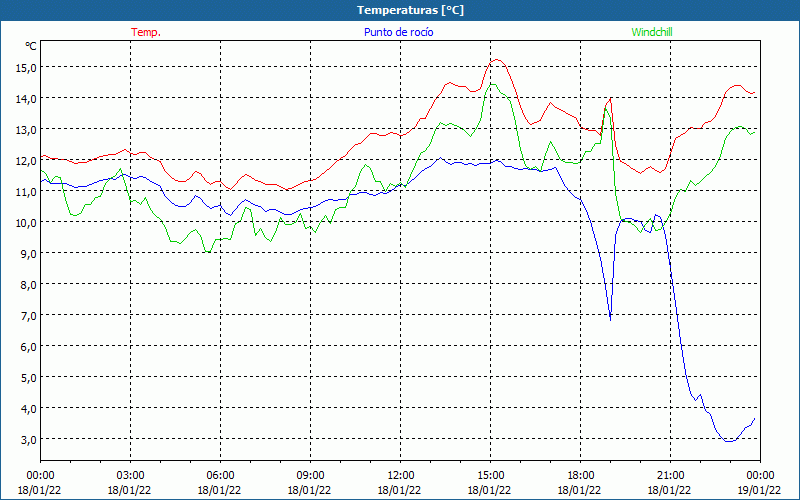Click the 8,0 y-axis value
Viewport: 800px width, 500px height.
[x=28, y=285]
